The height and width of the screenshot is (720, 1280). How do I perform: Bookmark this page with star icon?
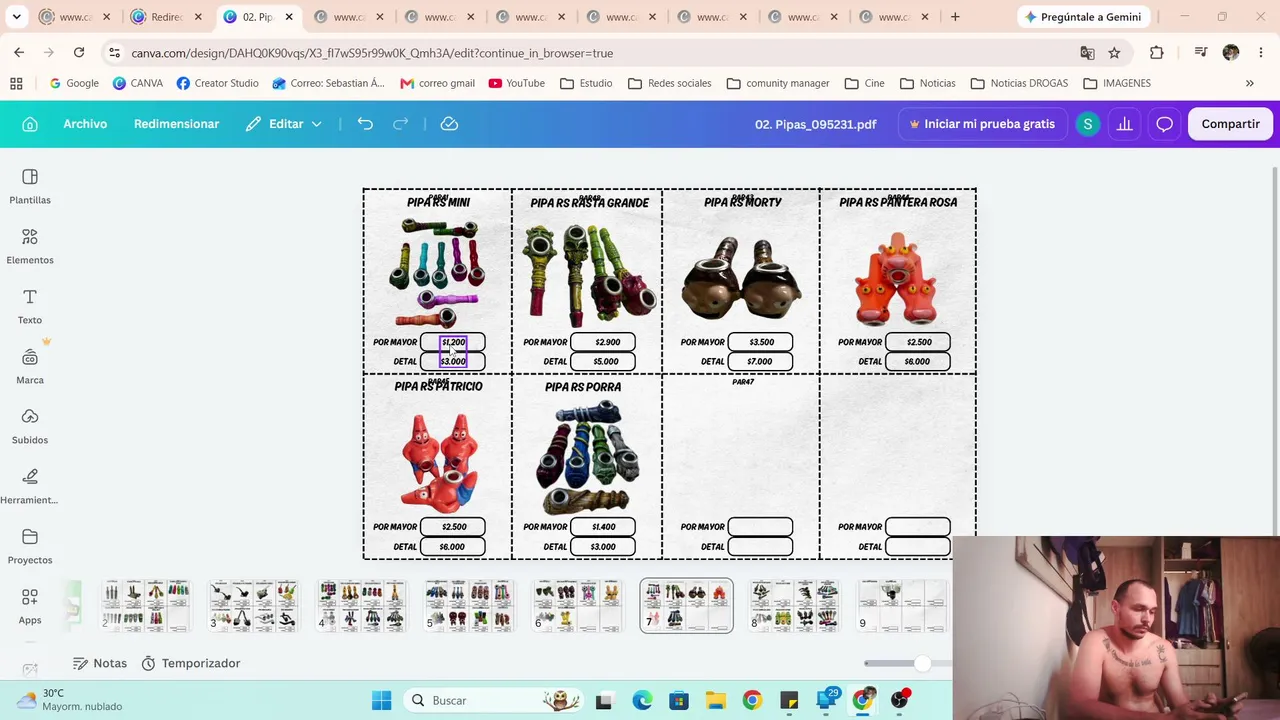click(1114, 53)
